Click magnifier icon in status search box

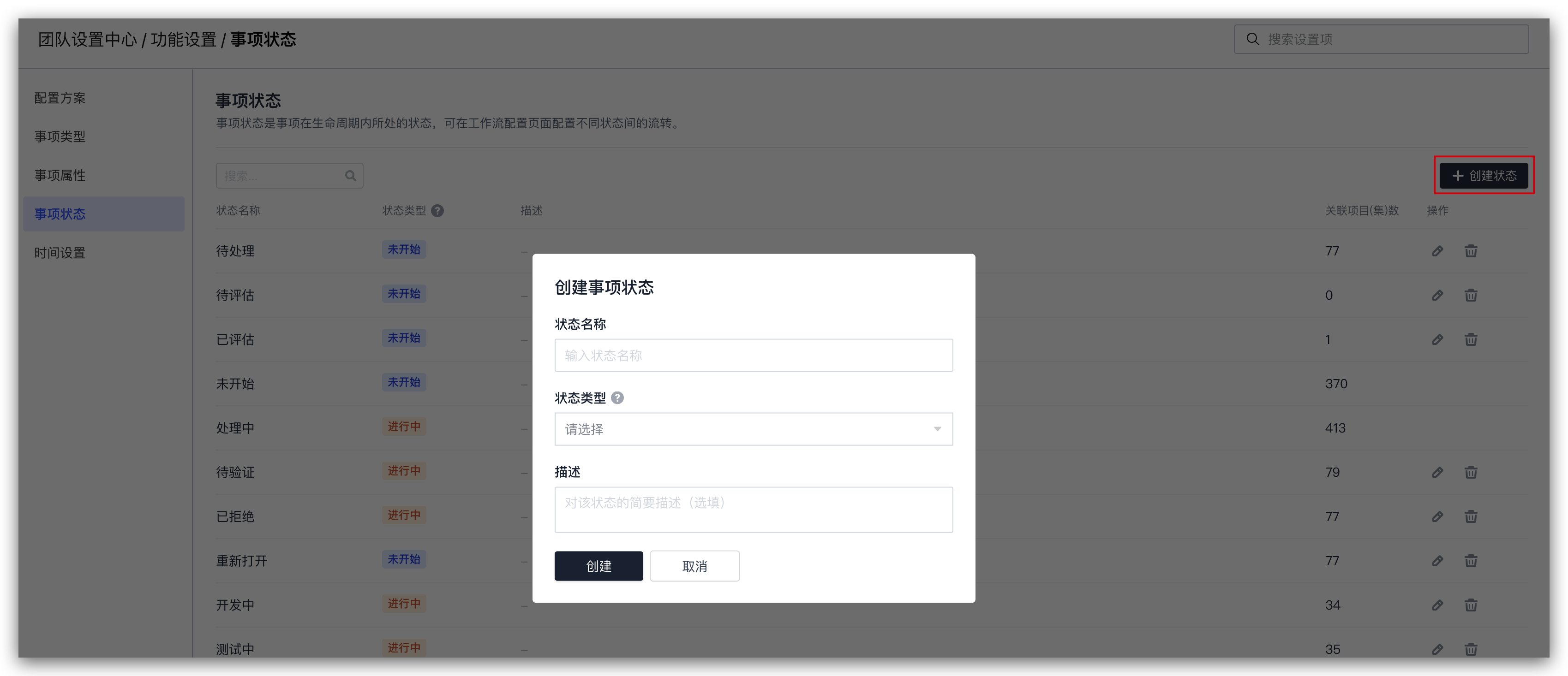point(351,176)
